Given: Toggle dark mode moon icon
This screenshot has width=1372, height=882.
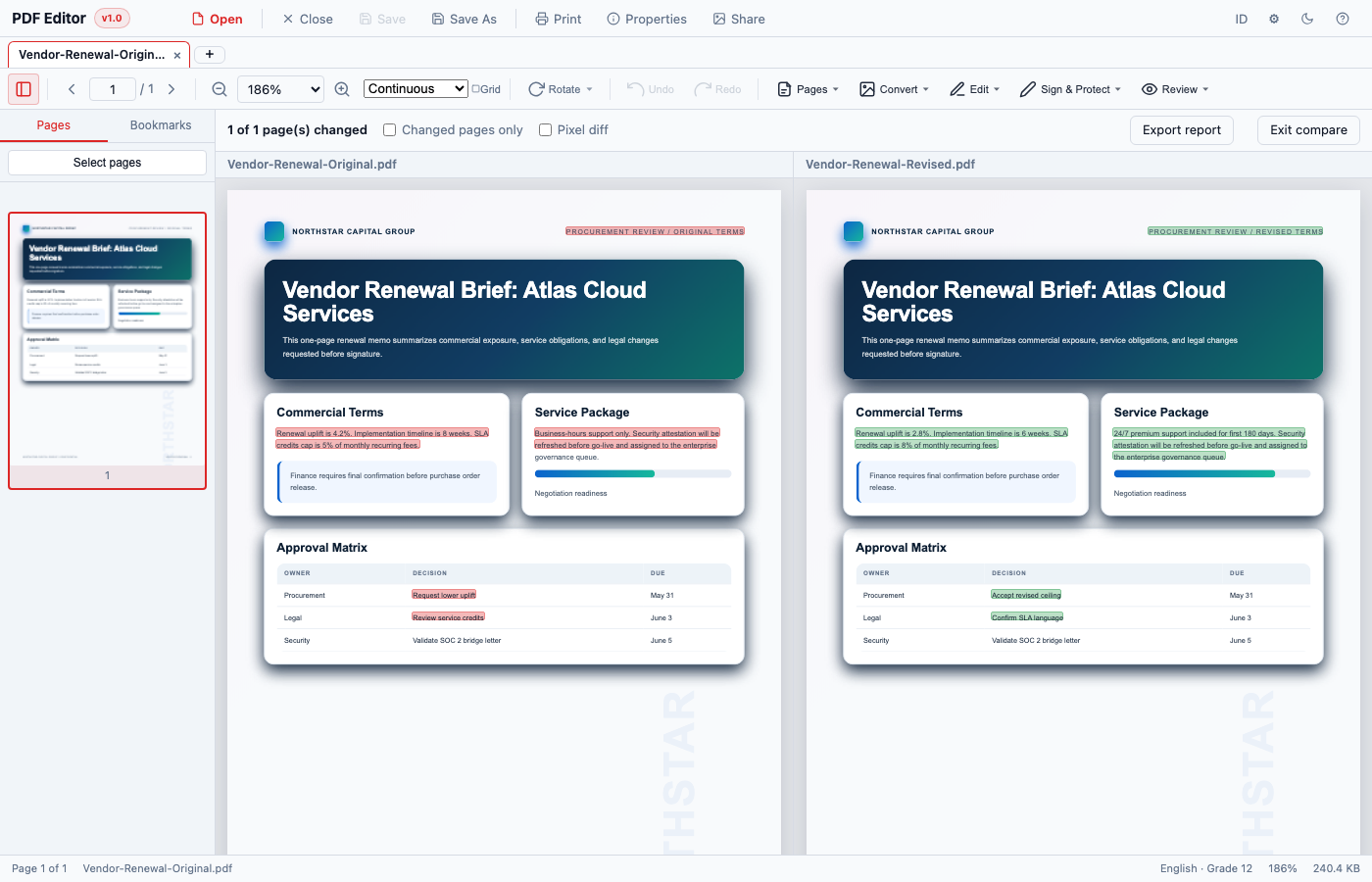Looking at the screenshot, I should [x=1307, y=19].
